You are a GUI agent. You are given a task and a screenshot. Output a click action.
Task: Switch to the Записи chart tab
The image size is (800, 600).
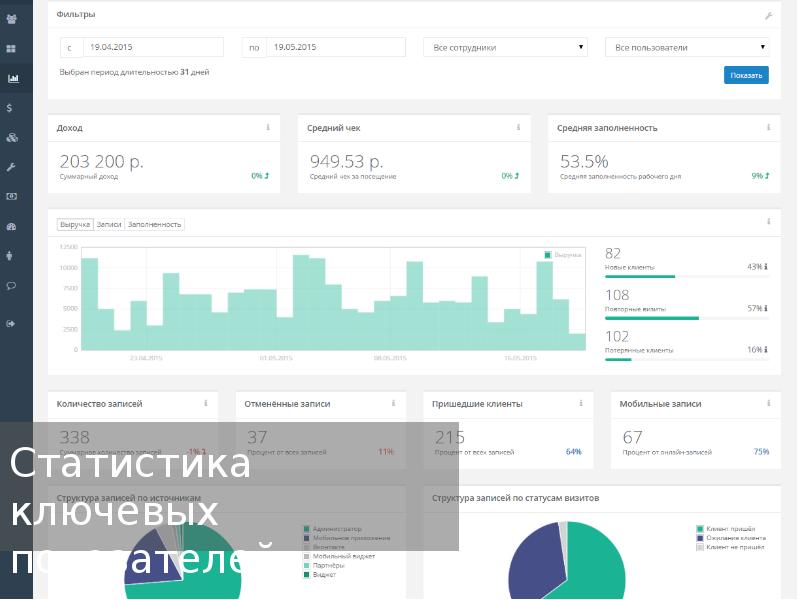click(x=109, y=225)
